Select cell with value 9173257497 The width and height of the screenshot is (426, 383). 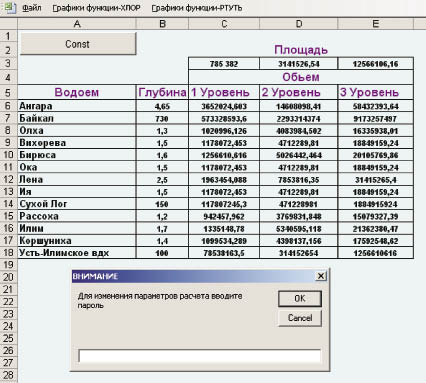[x=376, y=118]
